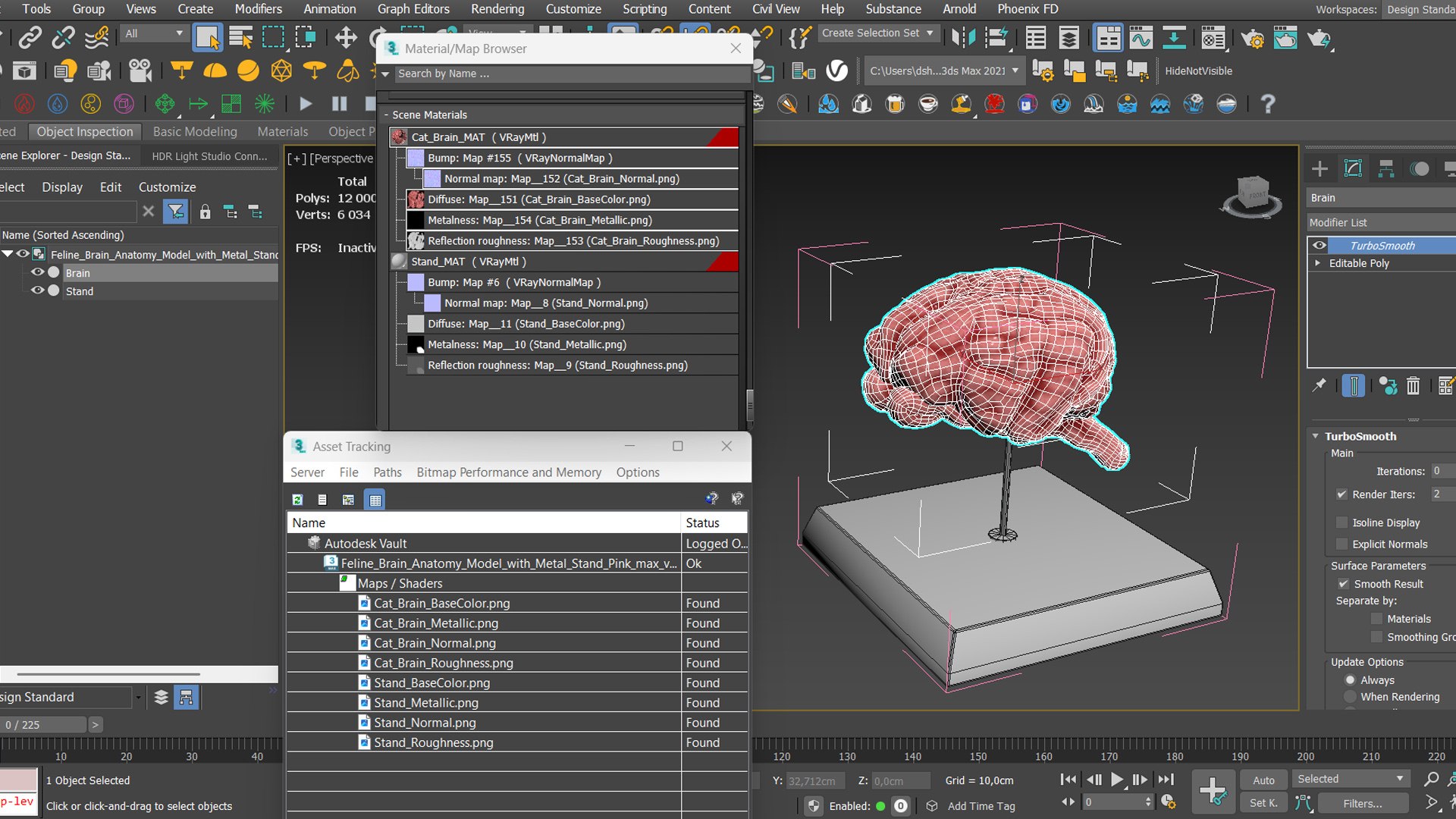Viewport: 1456px width, 819px height.
Task: Switch Asset Tracking to table view
Action: (x=375, y=500)
